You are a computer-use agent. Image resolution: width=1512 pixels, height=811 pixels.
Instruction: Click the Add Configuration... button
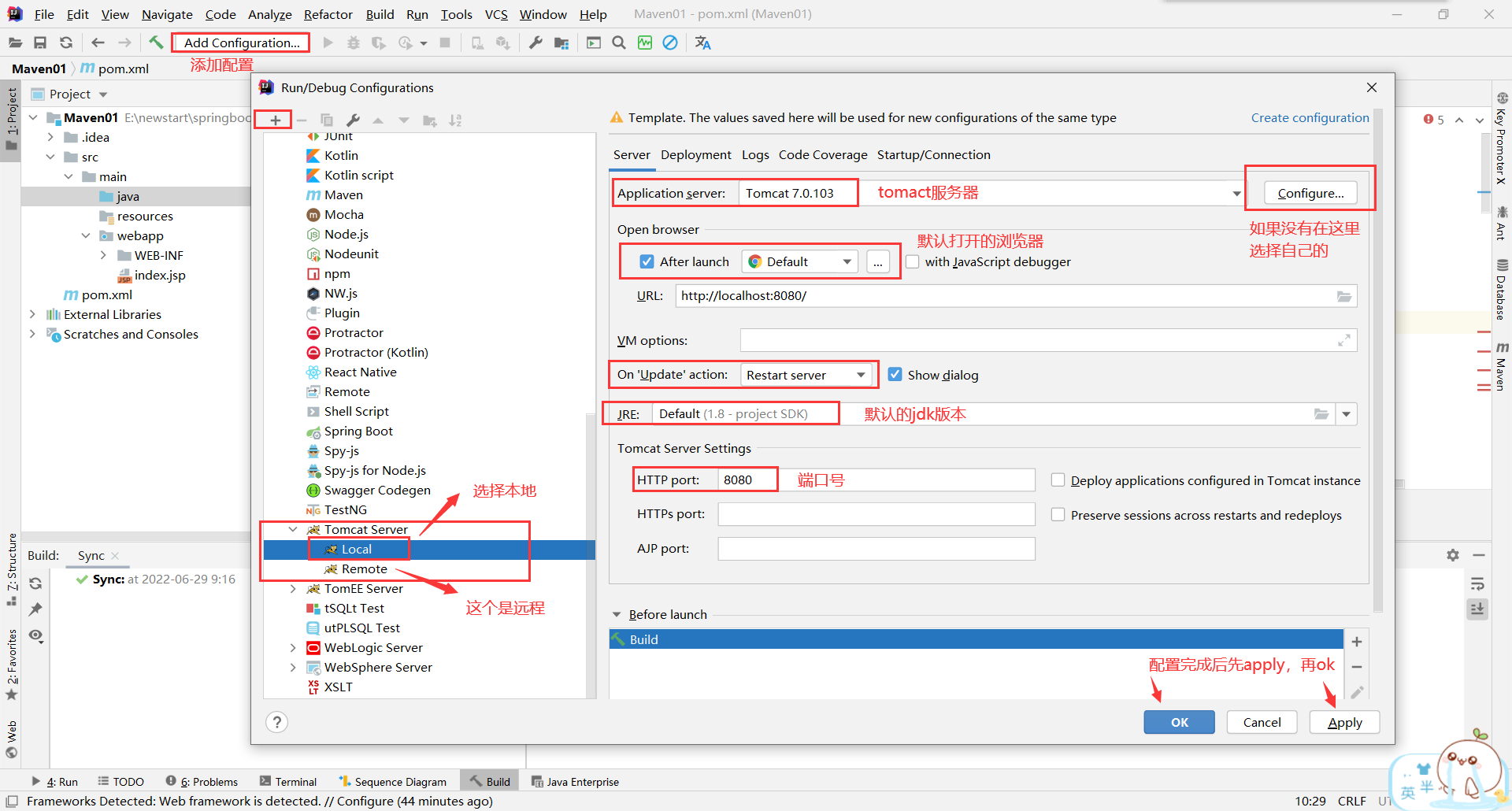pos(241,43)
